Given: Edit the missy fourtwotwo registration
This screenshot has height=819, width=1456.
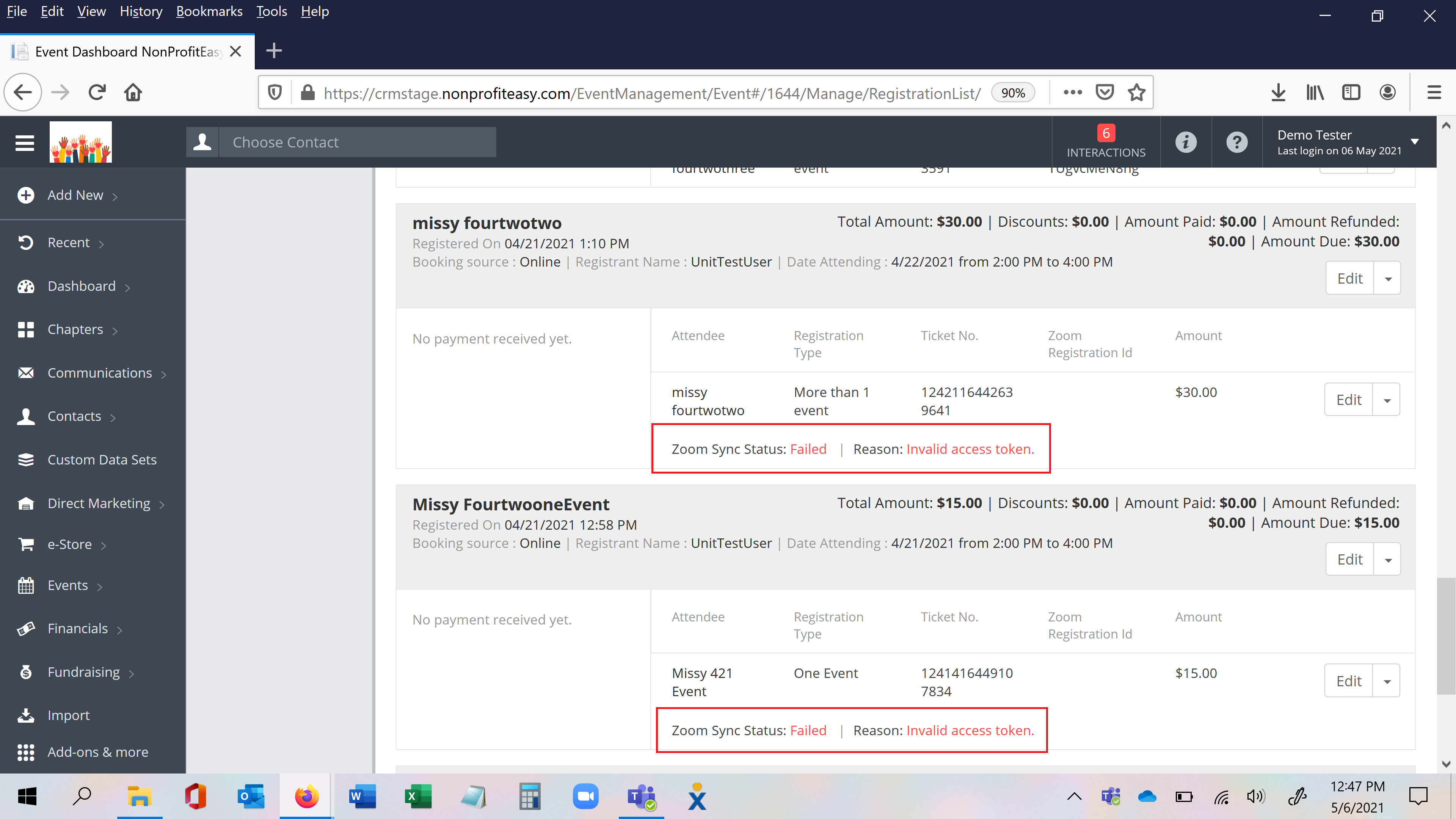Looking at the screenshot, I should click(x=1350, y=278).
